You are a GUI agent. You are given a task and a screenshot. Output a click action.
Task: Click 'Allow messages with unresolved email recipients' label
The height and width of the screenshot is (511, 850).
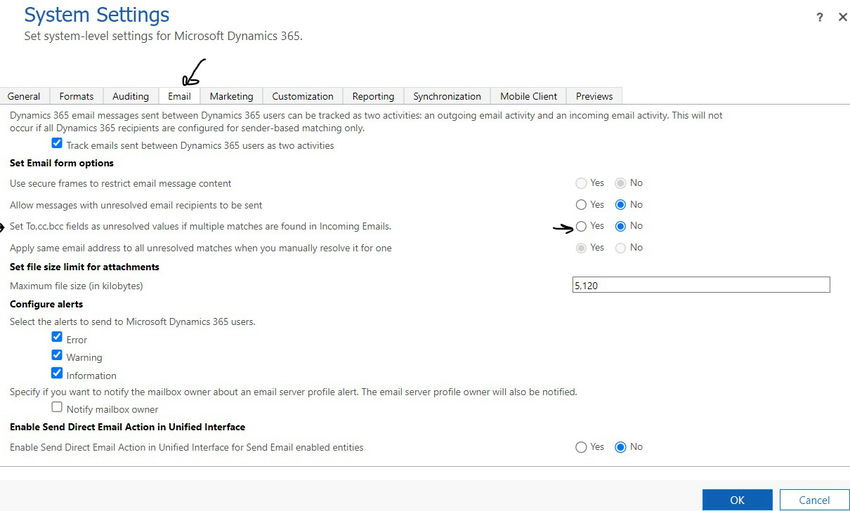point(136,205)
